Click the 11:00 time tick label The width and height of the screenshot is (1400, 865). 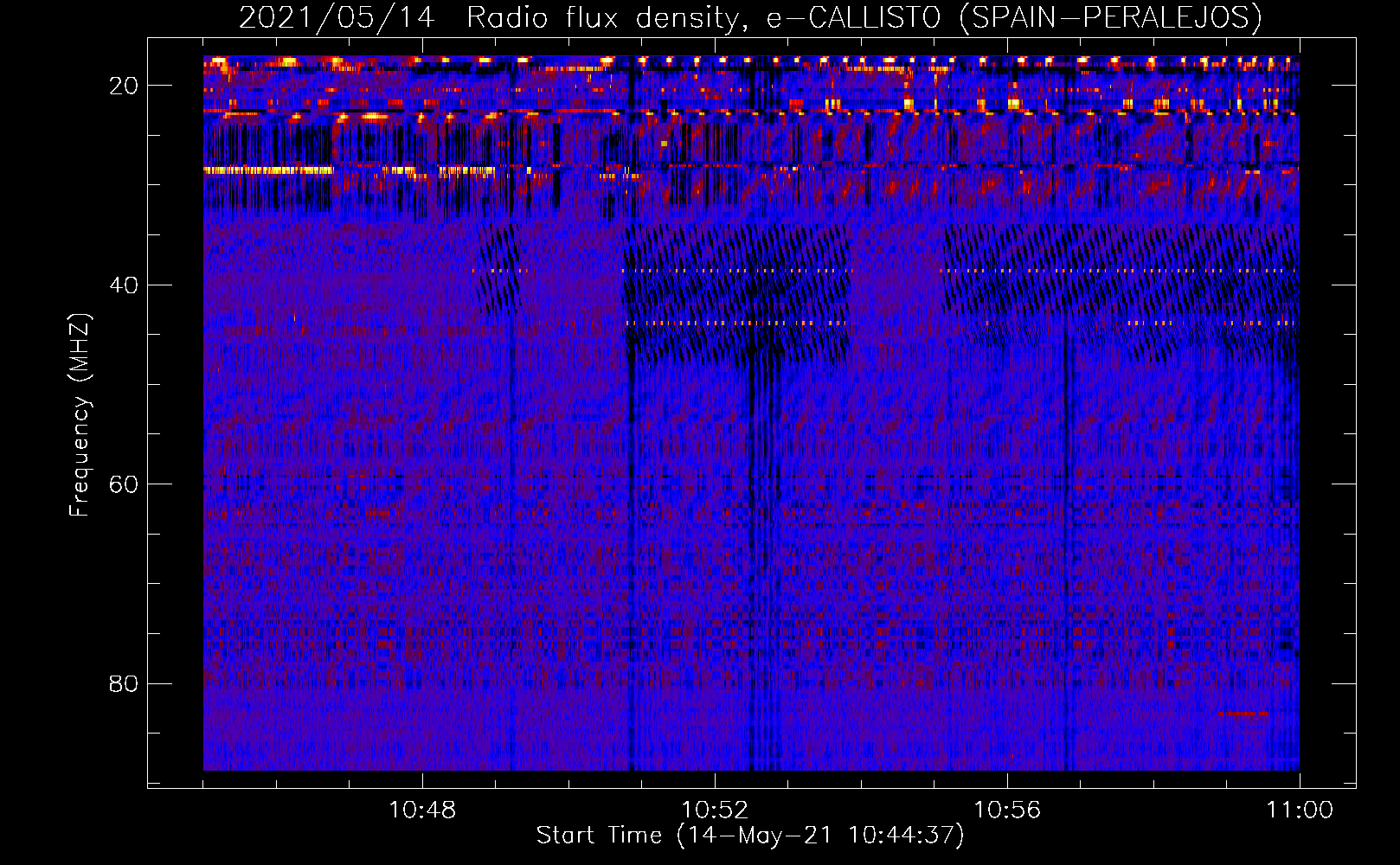point(1300,811)
